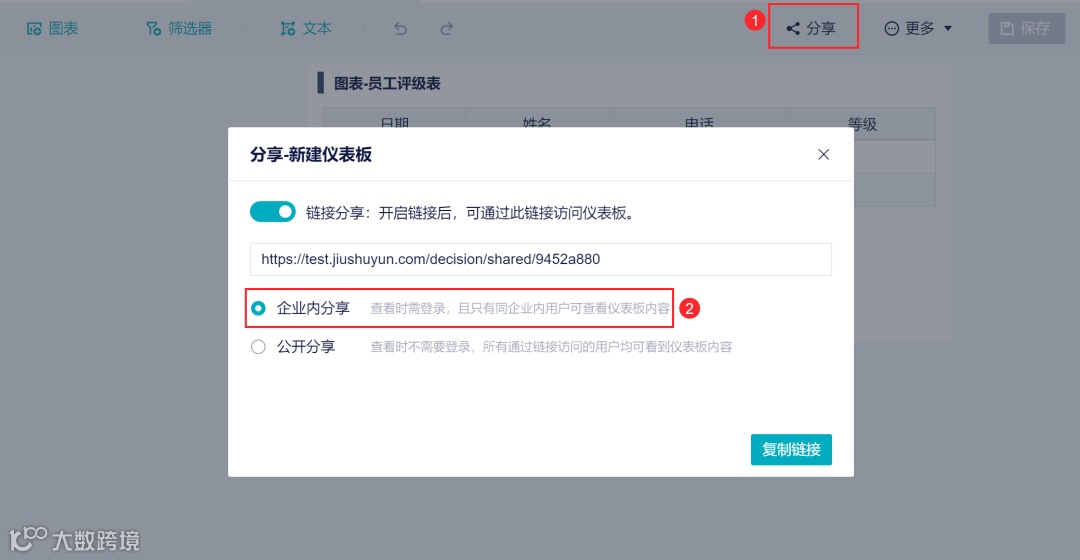1080x560 pixels.
Task: Click the 文本 text toolbar button
Action: coord(307,28)
